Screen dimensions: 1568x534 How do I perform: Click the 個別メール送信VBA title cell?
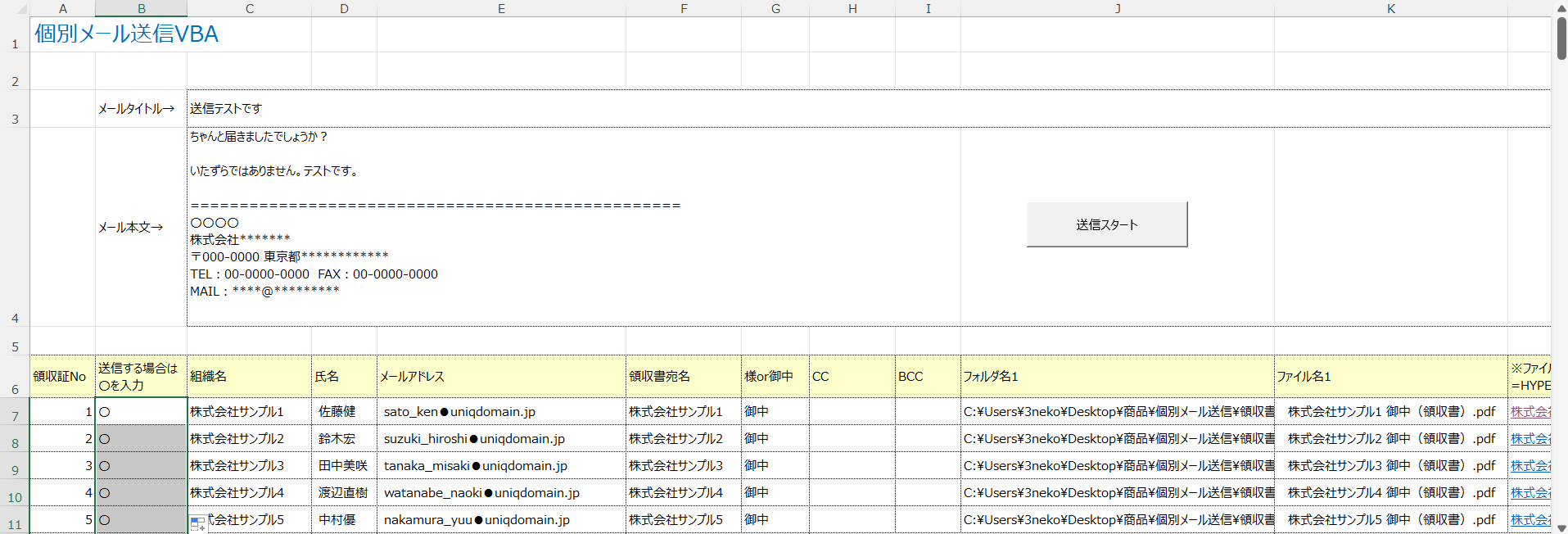click(x=126, y=34)
